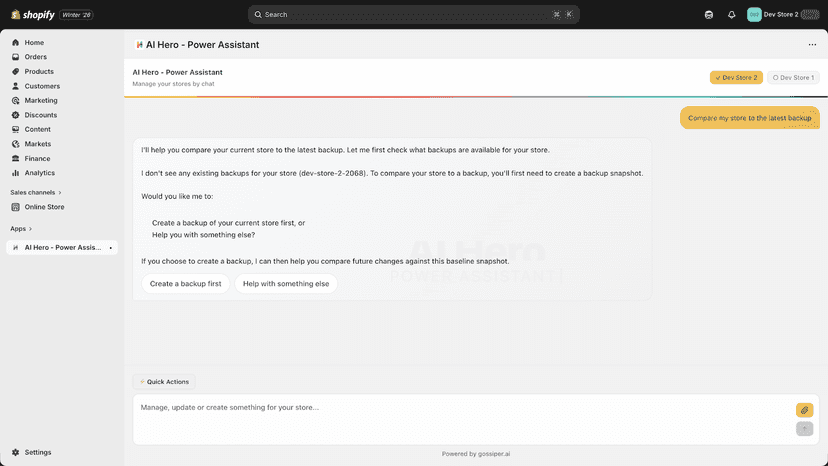Screen dimensions: 828x466
Task: Click the Orders inbox icon
Action: point(15,57)
